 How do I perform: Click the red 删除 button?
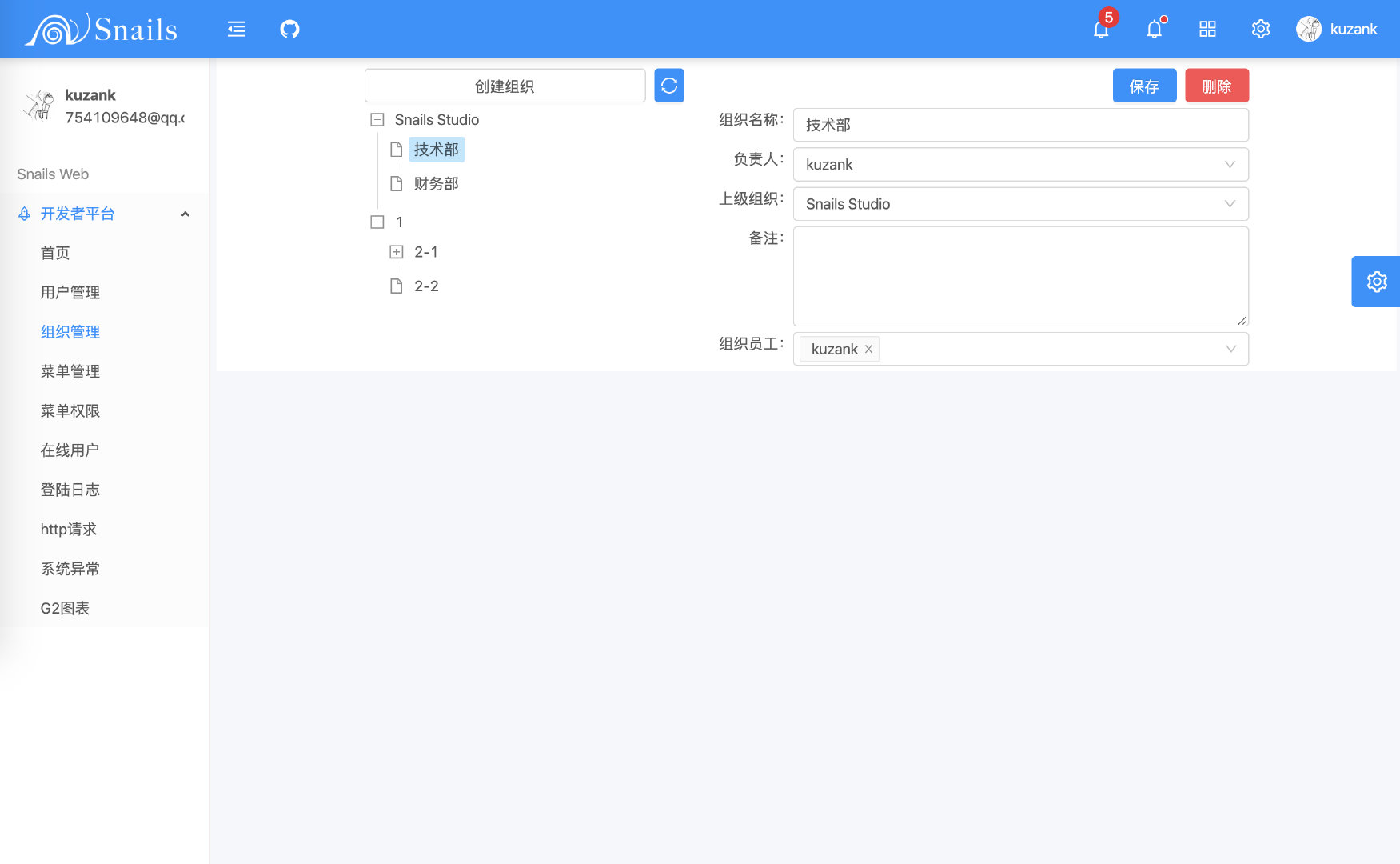[1216, 86]
